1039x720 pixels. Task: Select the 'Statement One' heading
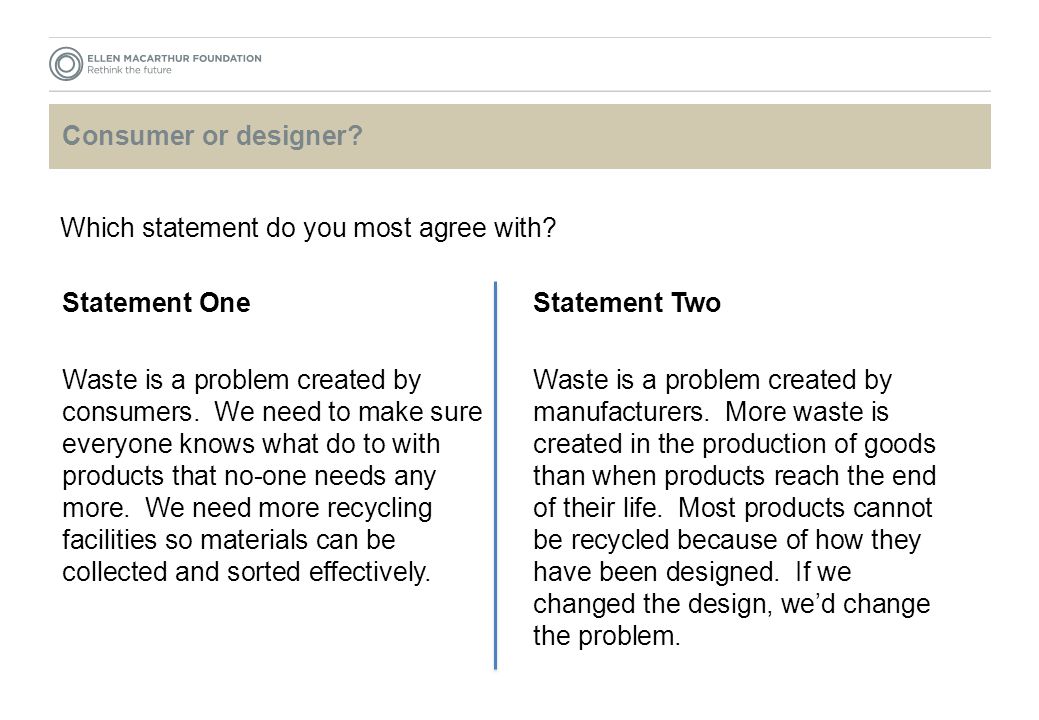coord(156,303)
